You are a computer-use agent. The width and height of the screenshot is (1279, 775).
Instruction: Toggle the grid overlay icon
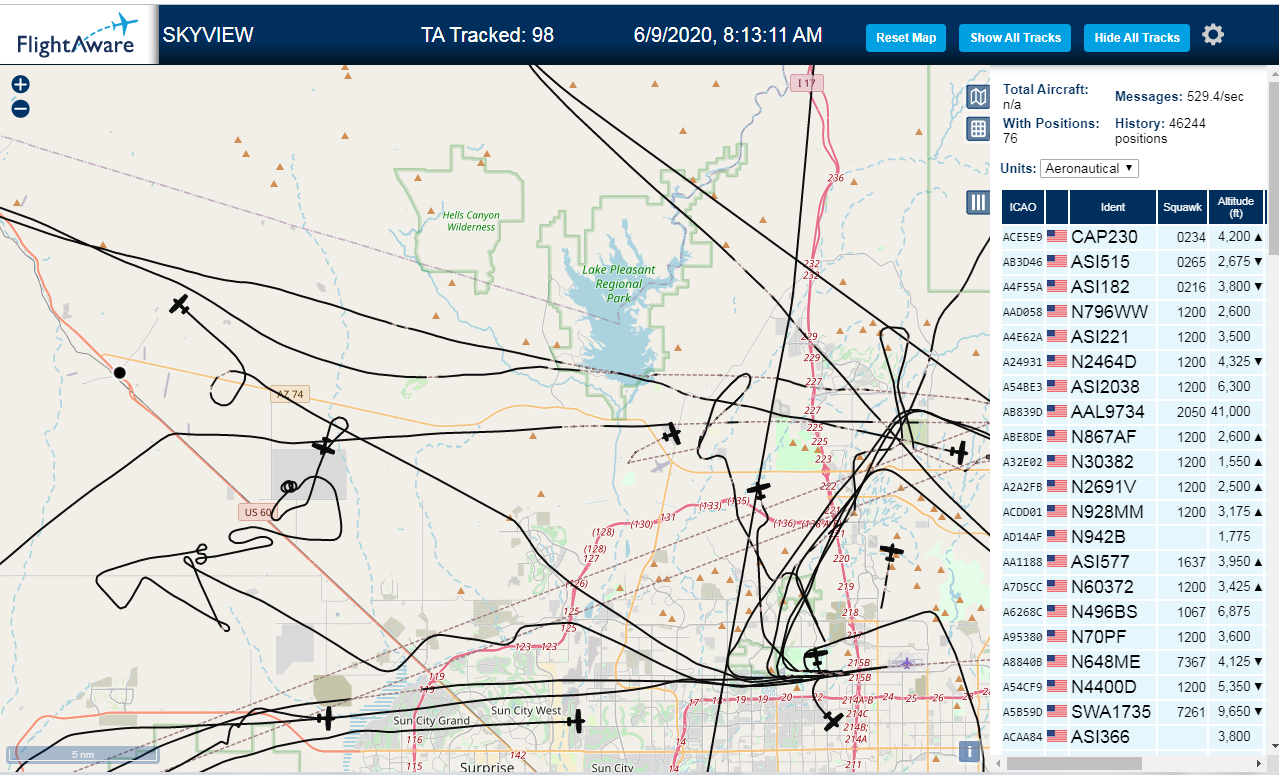click(978, 128)
